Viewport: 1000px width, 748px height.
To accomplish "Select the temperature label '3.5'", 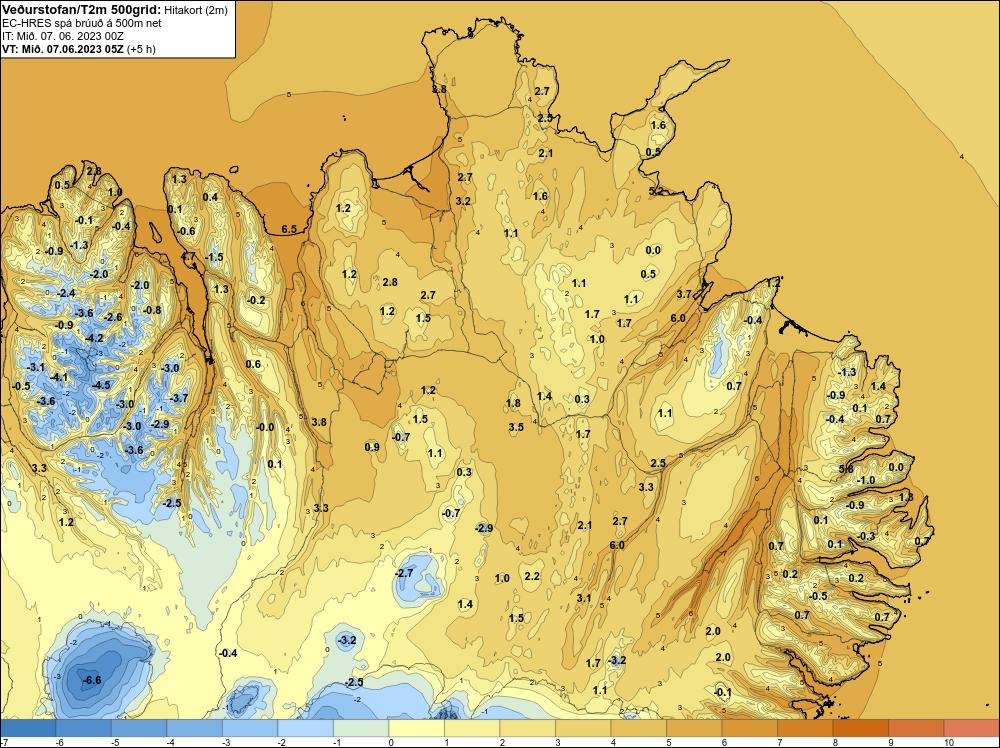I will pos(516,427).
